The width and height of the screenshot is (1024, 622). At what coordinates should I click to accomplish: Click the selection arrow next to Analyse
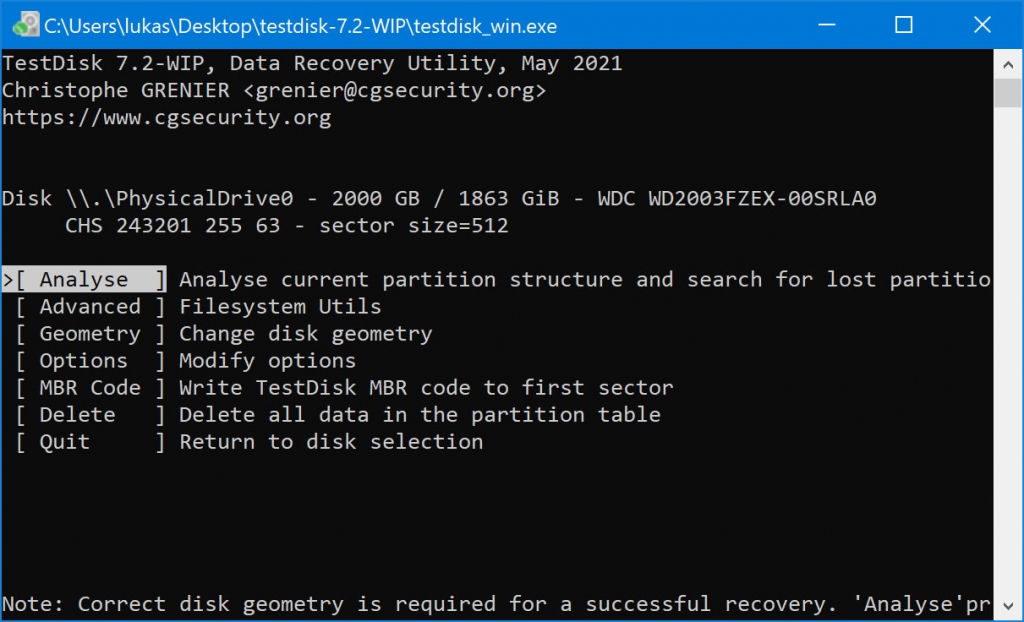tap(8, 279)
